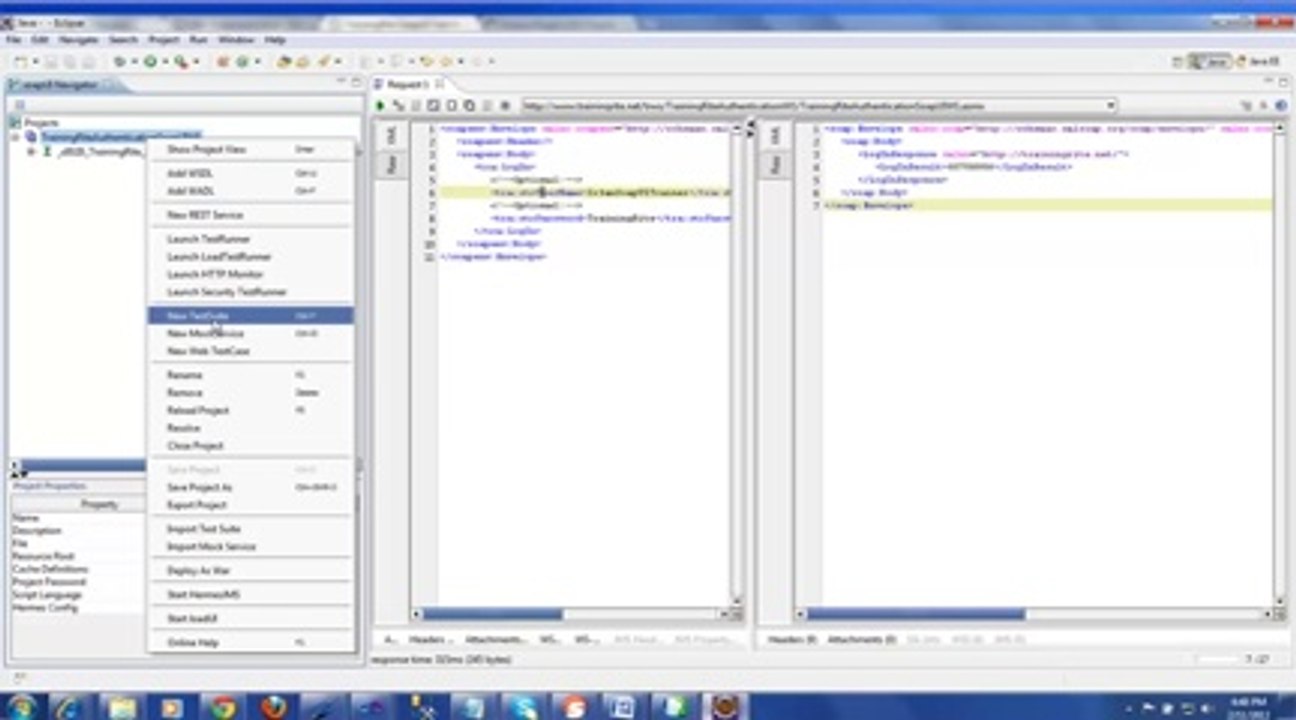Select Reload Project menu entry
This screenshot has width=1296, height=720.
click(250, 411)
